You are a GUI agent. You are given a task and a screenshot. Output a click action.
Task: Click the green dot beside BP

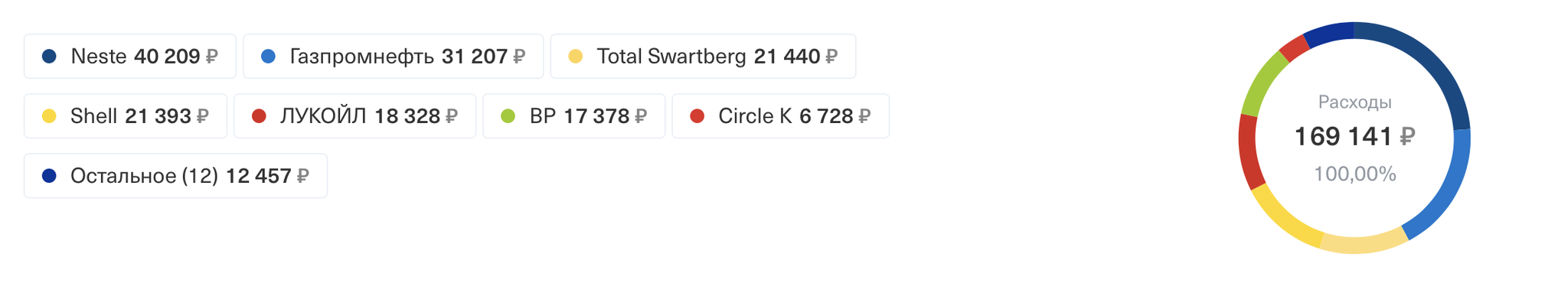508,116
